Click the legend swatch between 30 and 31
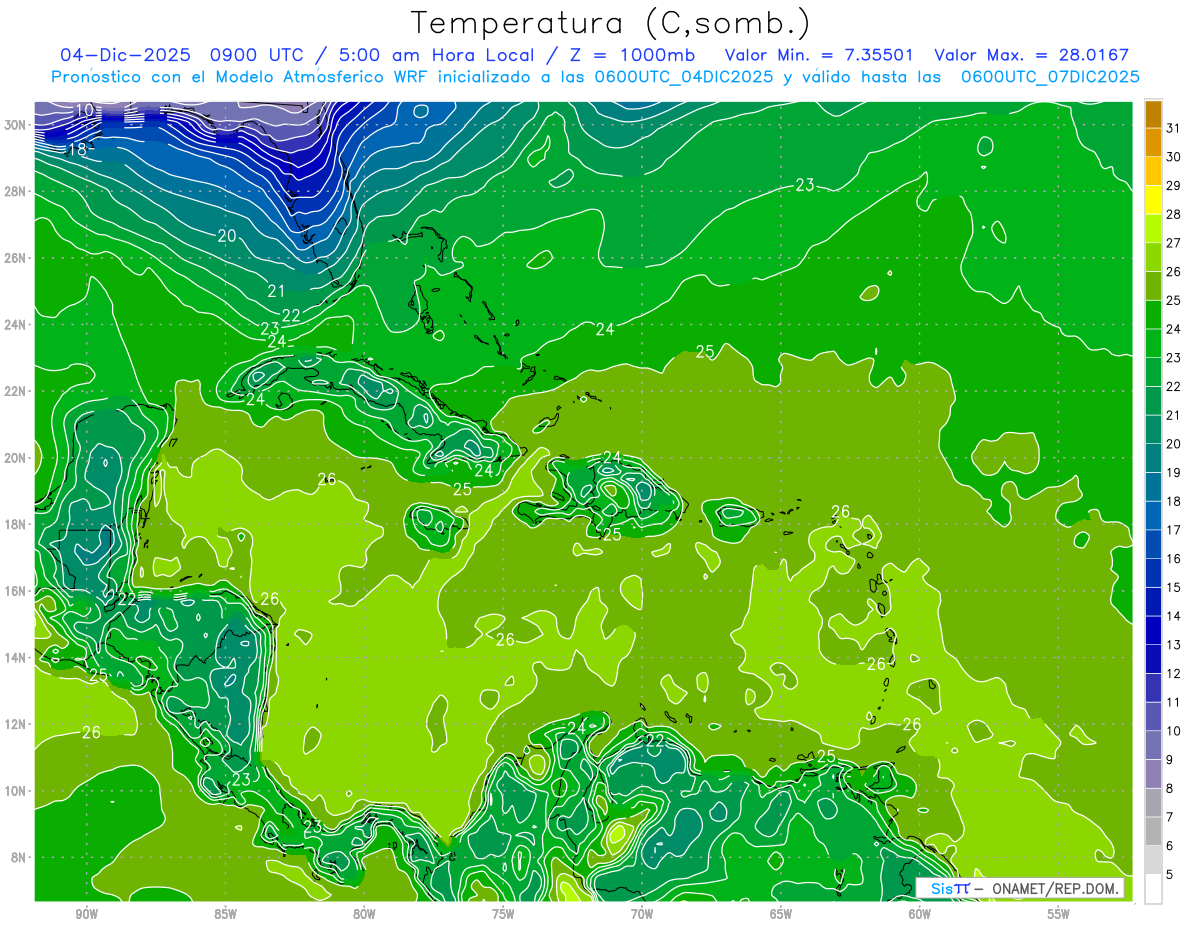The height and width of the screenshot is (927, 1200). pyautogui.click(x=1153, y=142)
